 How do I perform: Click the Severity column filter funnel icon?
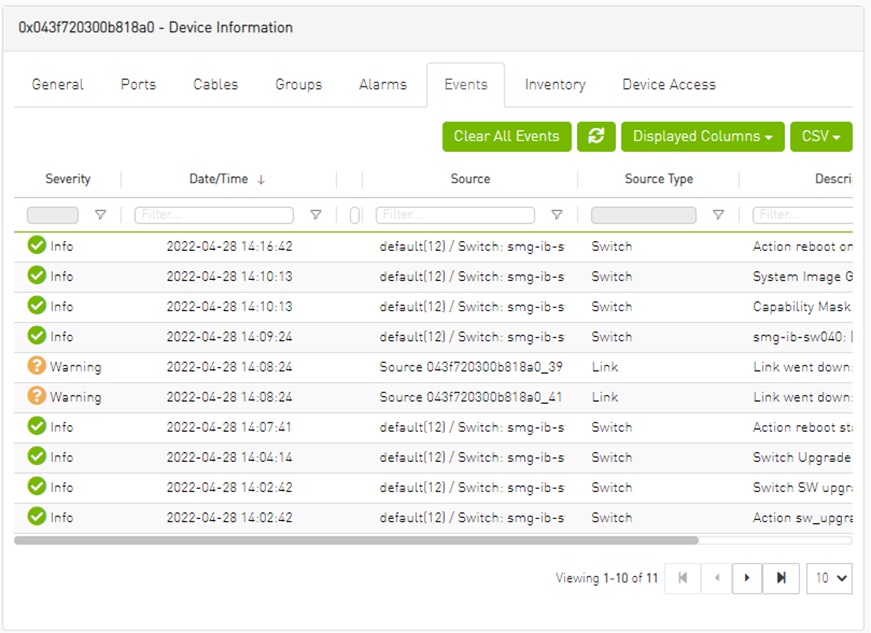coord(100,215)
